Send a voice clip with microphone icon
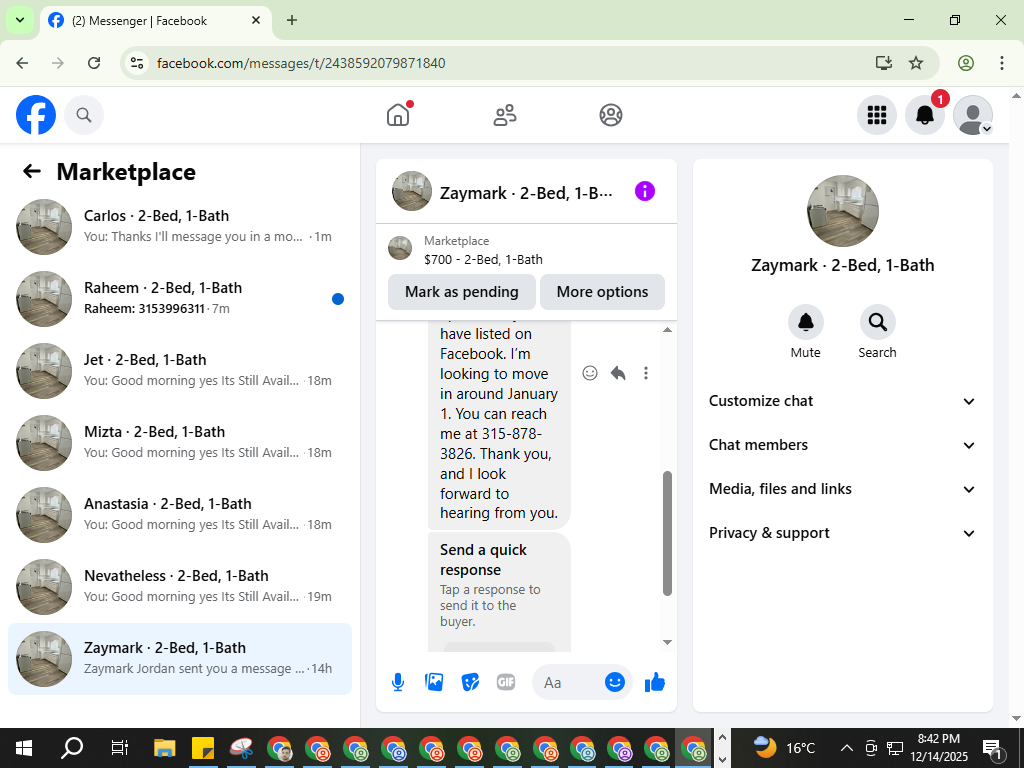Screen dimensions: 1024x768 pos(398,682)
